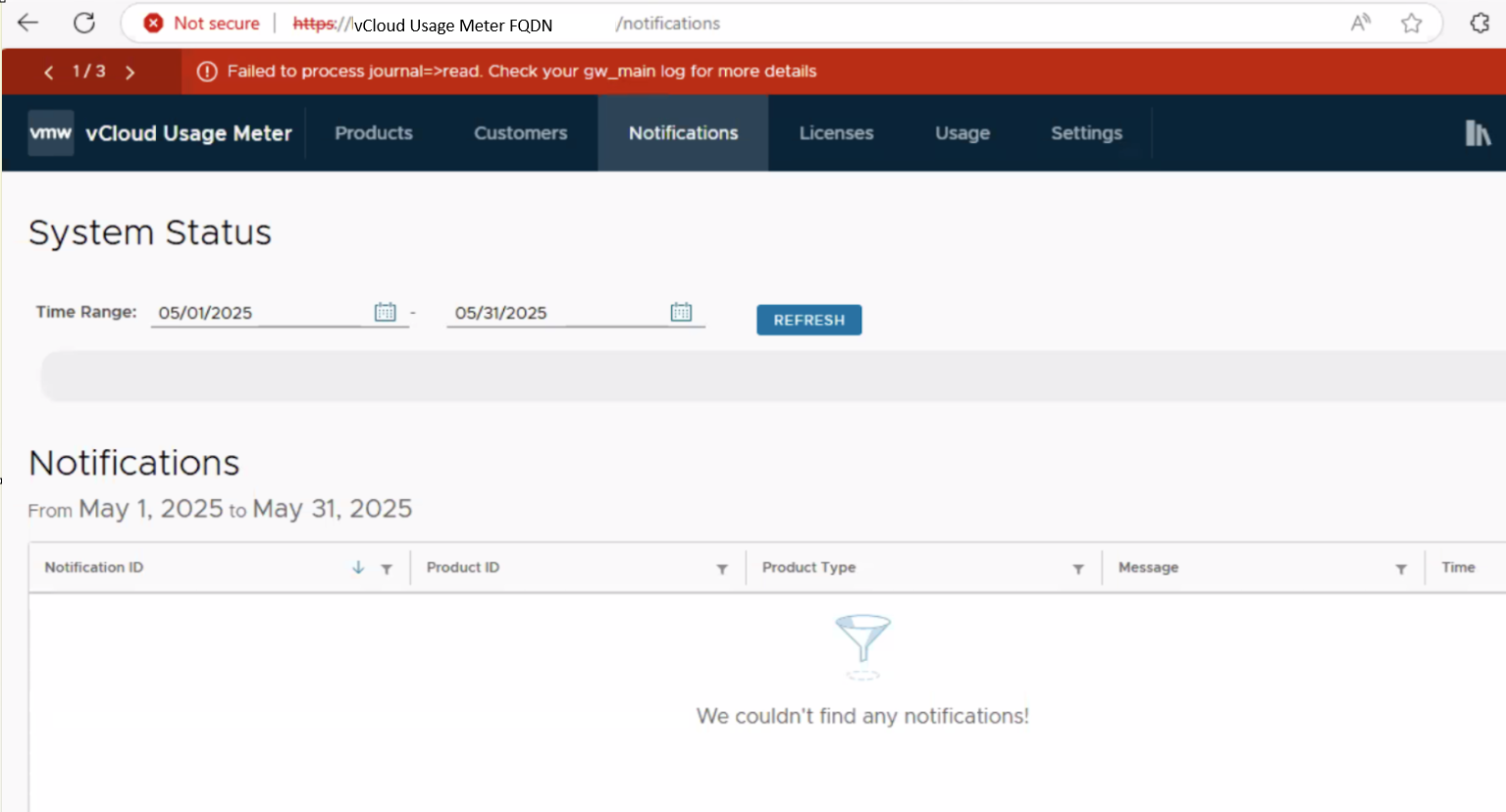Filter the Message column
The width and height of the screenshot is (1506, 812).
pyautogui.click(x=1401, y=569)
